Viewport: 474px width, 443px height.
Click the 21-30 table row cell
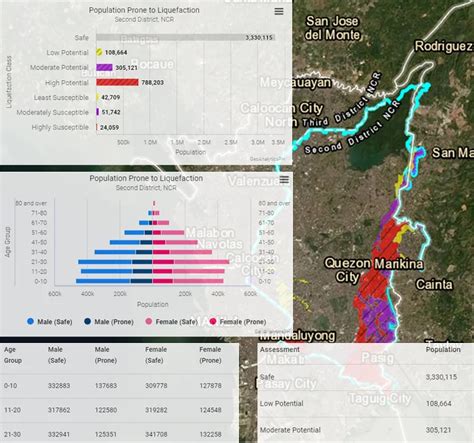click(x=12, y=435)
